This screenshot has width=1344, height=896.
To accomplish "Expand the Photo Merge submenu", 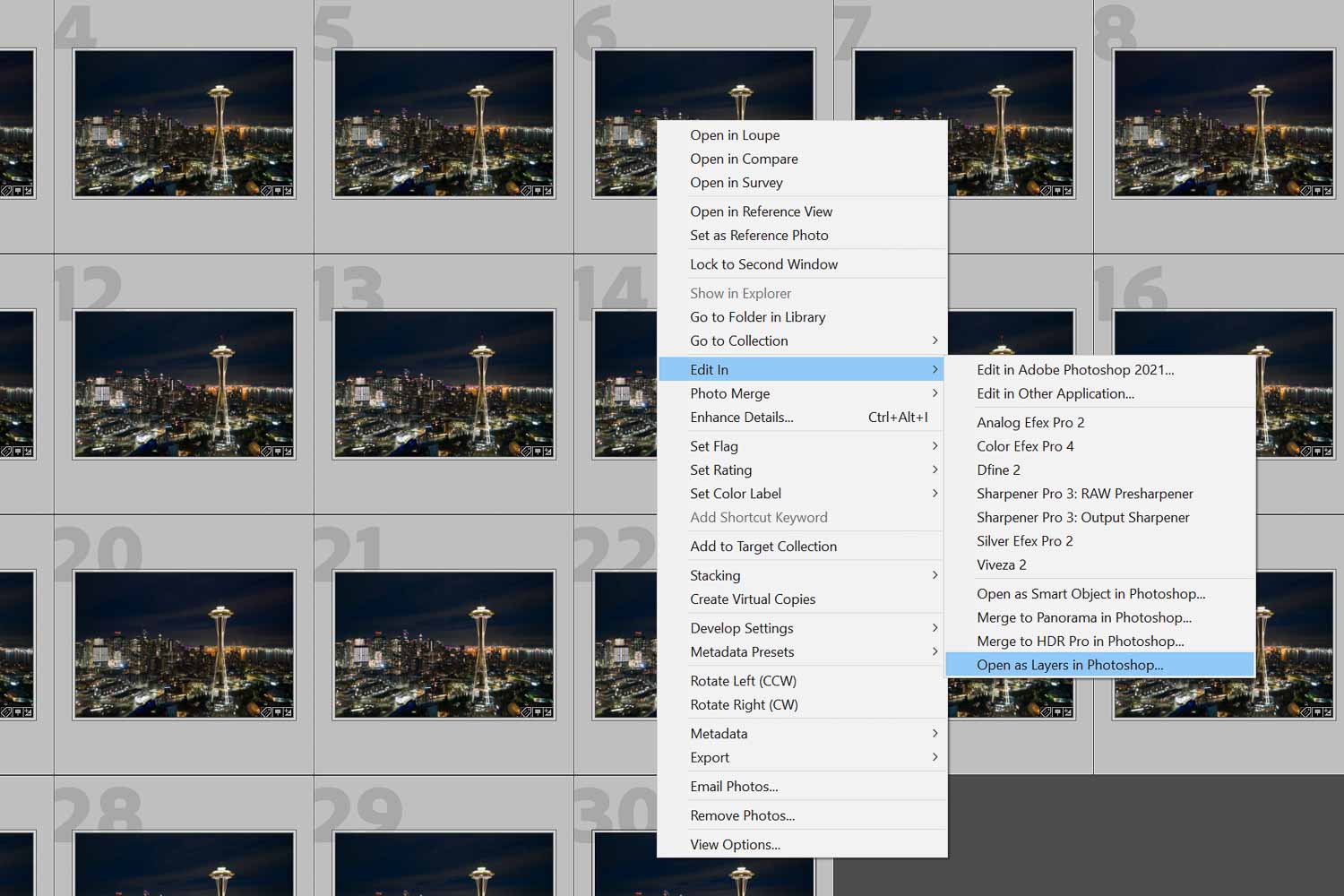I will pos(802,393).
